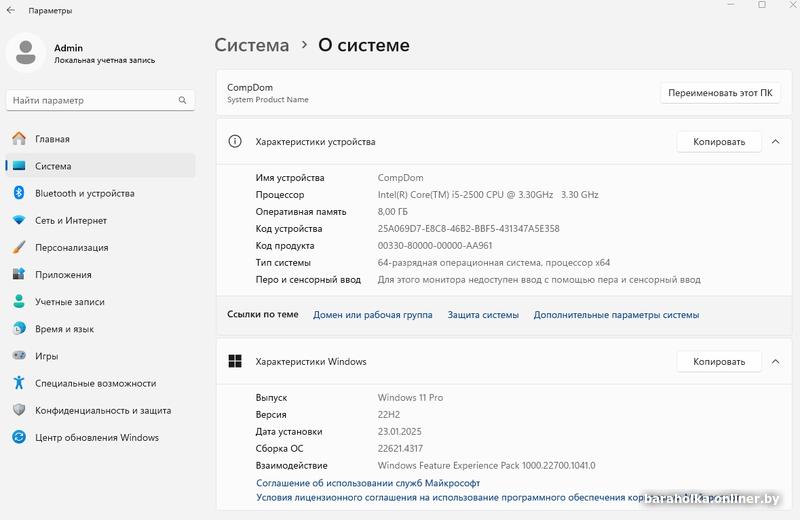Click the Специальные возможности accessibility icon
This screenshot has width=800, height=520.
19,382
